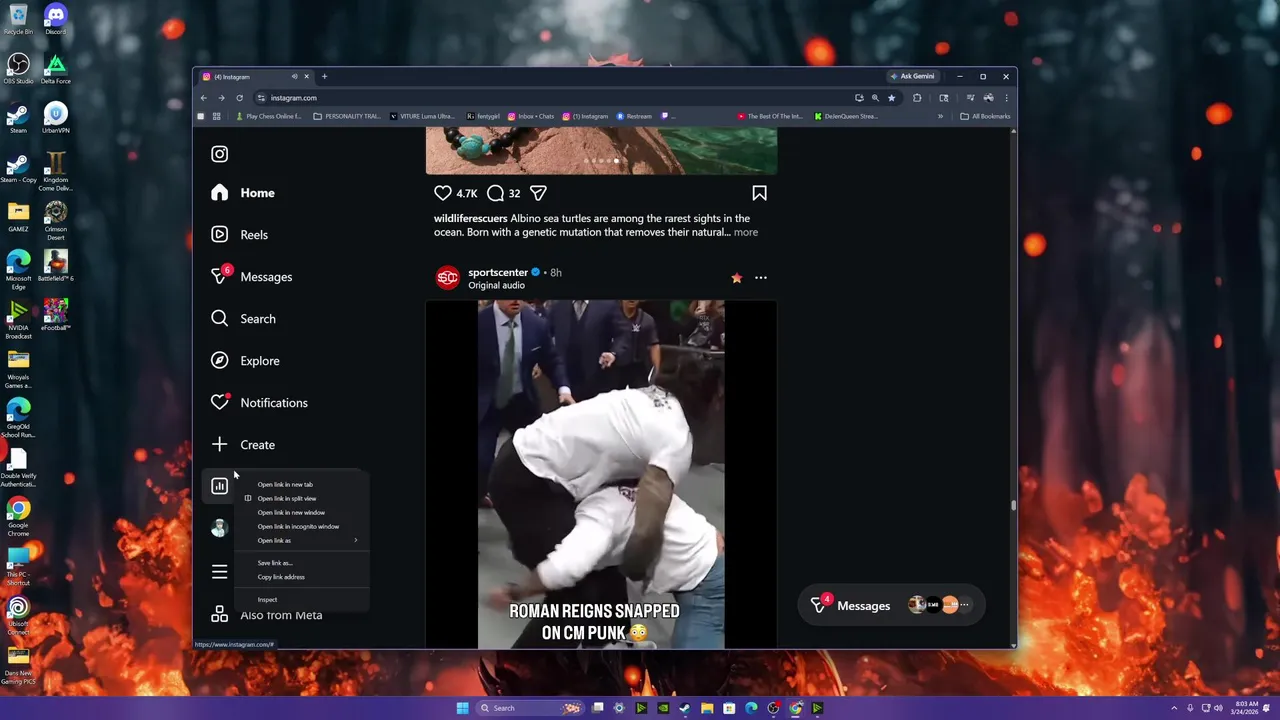
Task: Open Explore in Instagram sidebar
Action: tap(245, 361)
